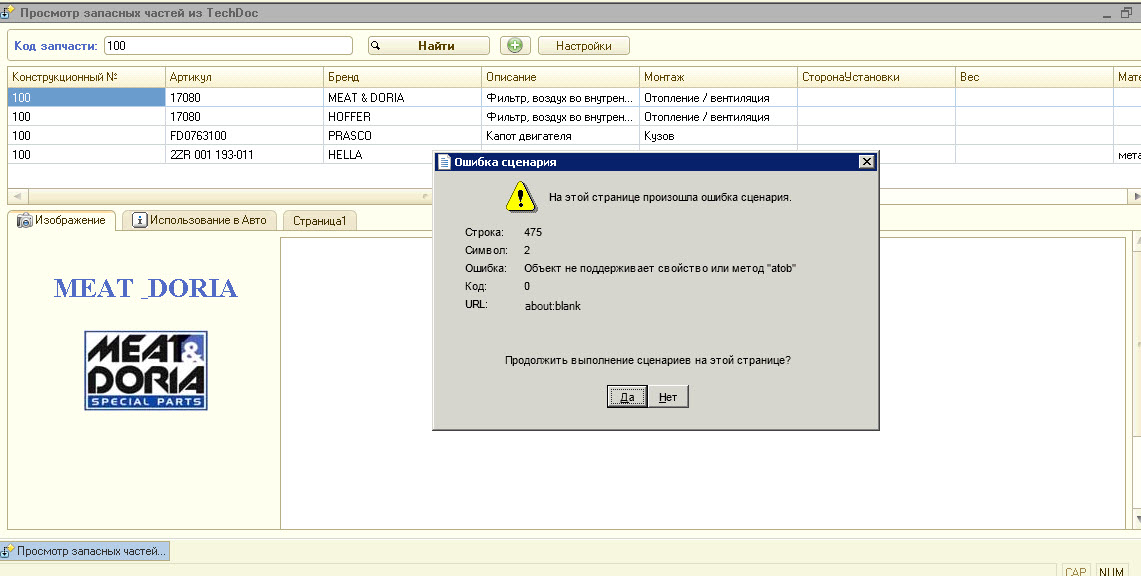
Task: Close the Ошибка сценария dialog
Action: click(866, 161)
